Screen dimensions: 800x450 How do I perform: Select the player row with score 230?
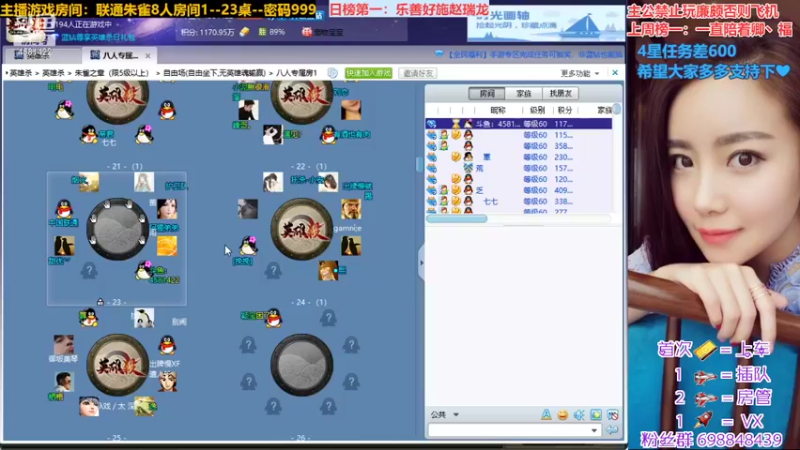coord(518,157)
